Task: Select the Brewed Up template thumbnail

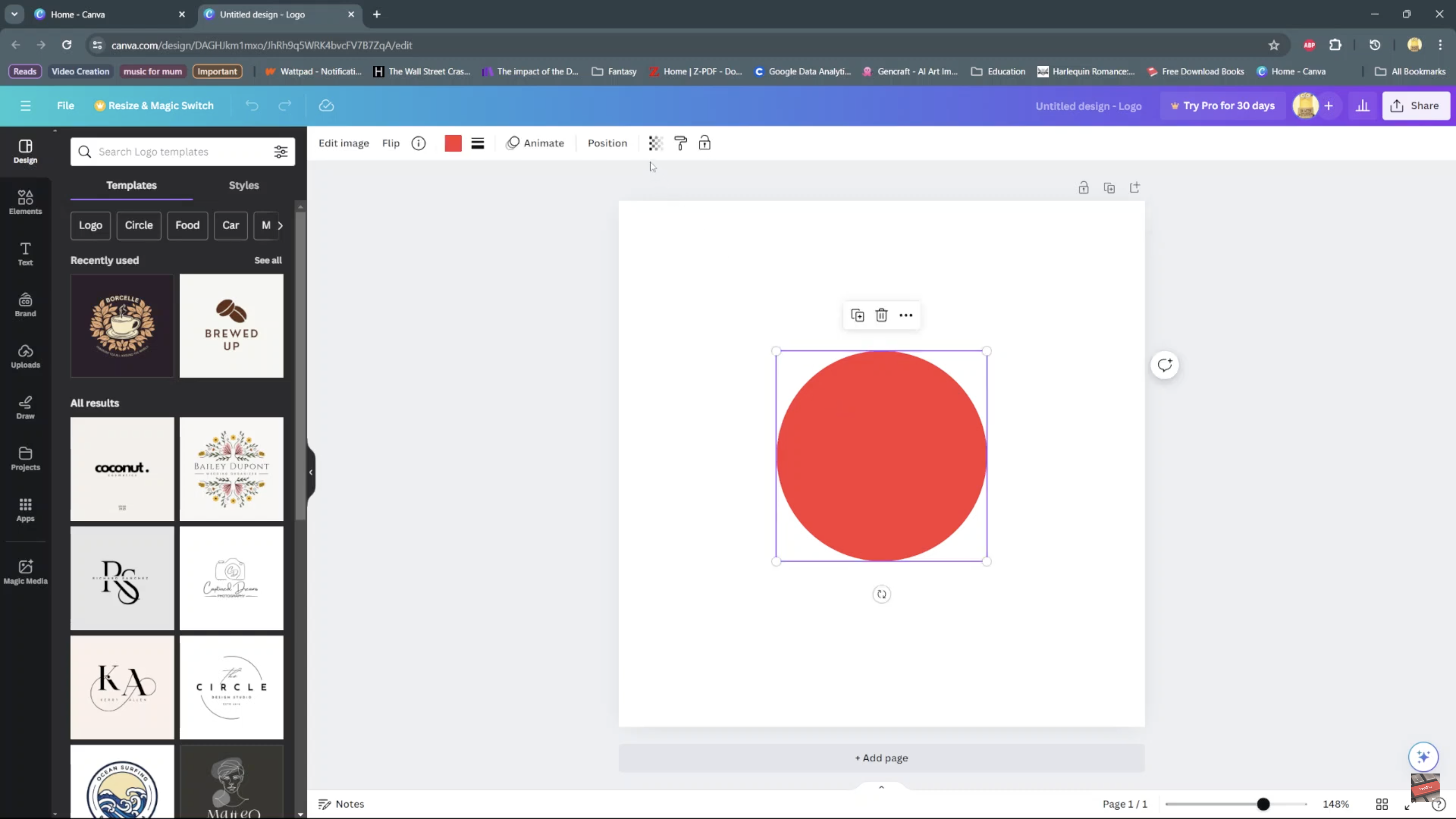Action: 231,326
